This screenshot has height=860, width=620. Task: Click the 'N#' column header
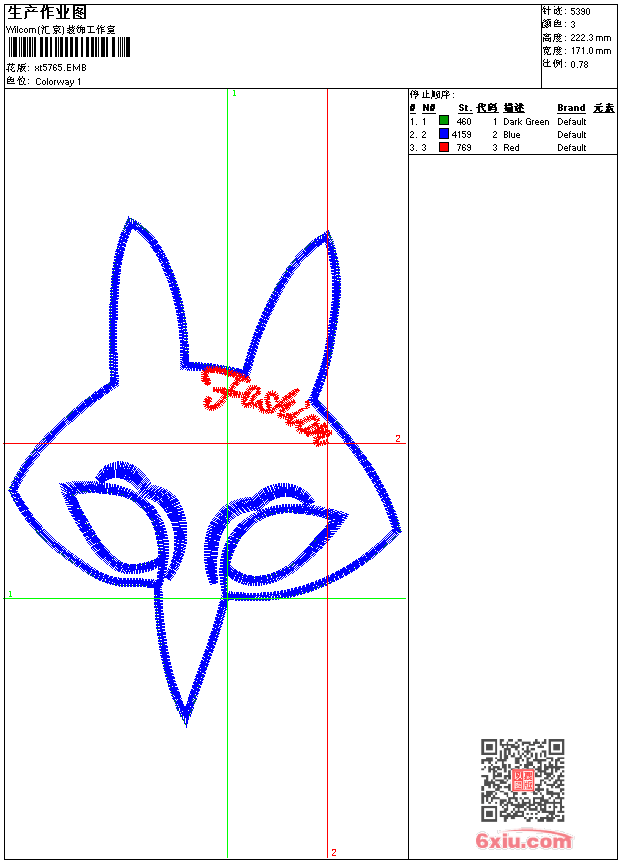tap(429, 108)
